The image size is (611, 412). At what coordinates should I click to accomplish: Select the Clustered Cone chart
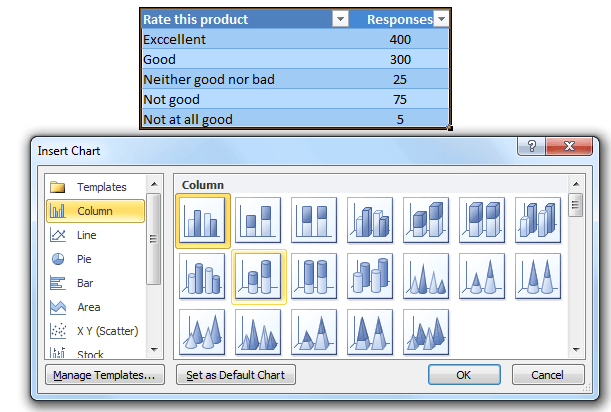(426, 276)
